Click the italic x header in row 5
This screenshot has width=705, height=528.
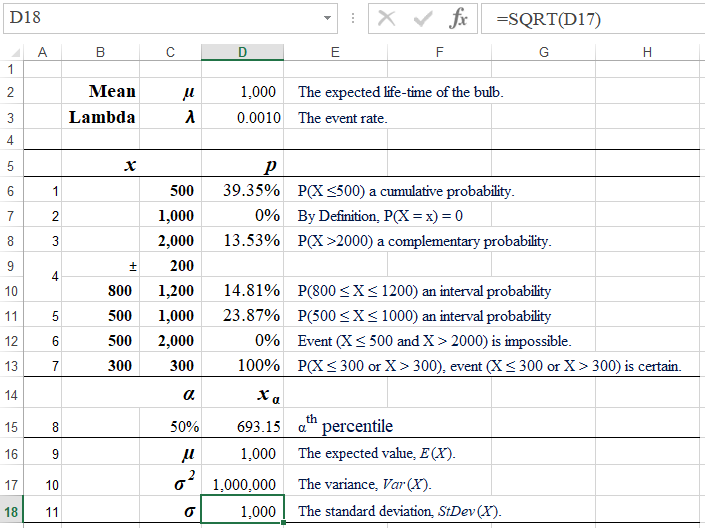pyautogui.click(x=130, y=165)
